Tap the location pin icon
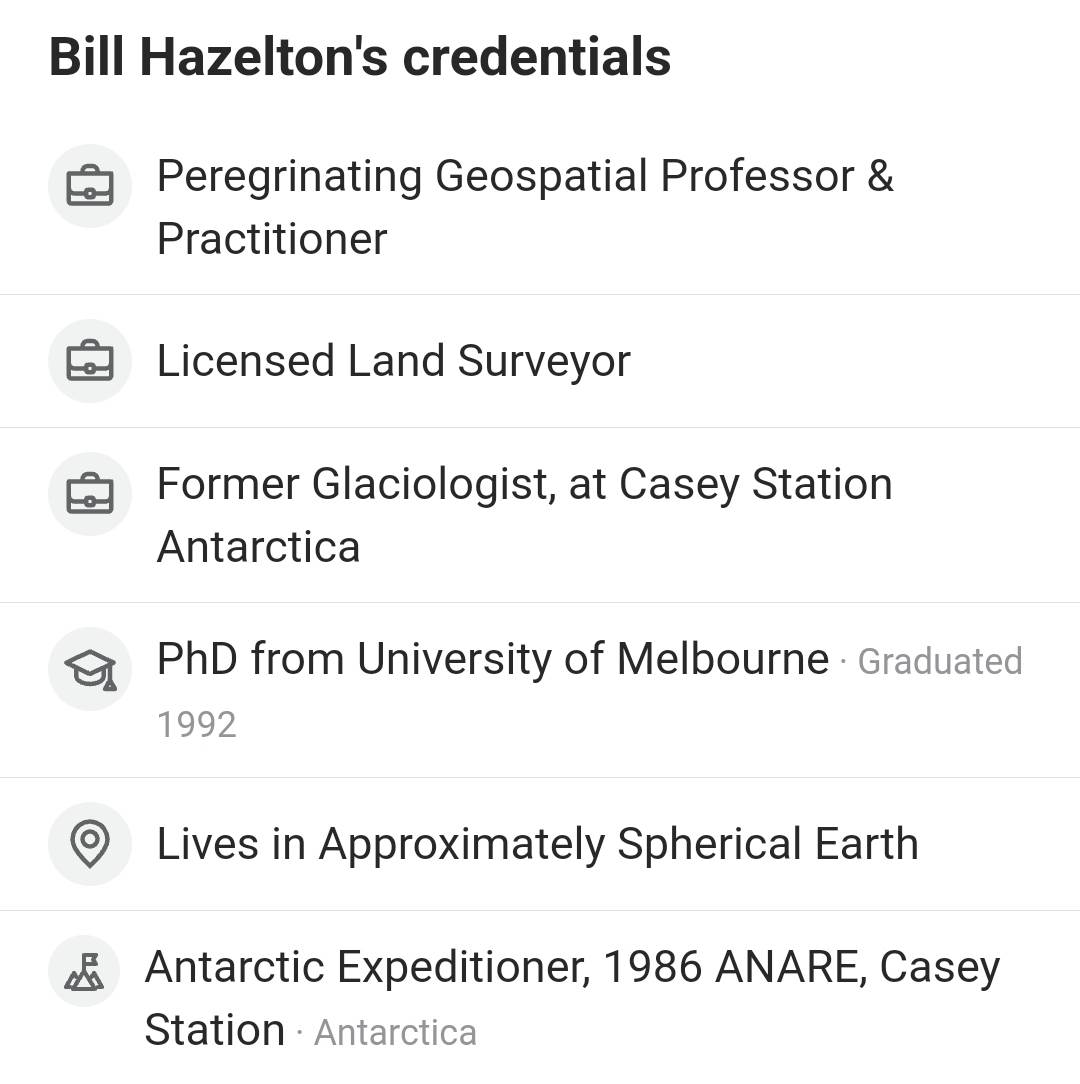This screenshot has width=1080, height=1084. click(90, 844)
